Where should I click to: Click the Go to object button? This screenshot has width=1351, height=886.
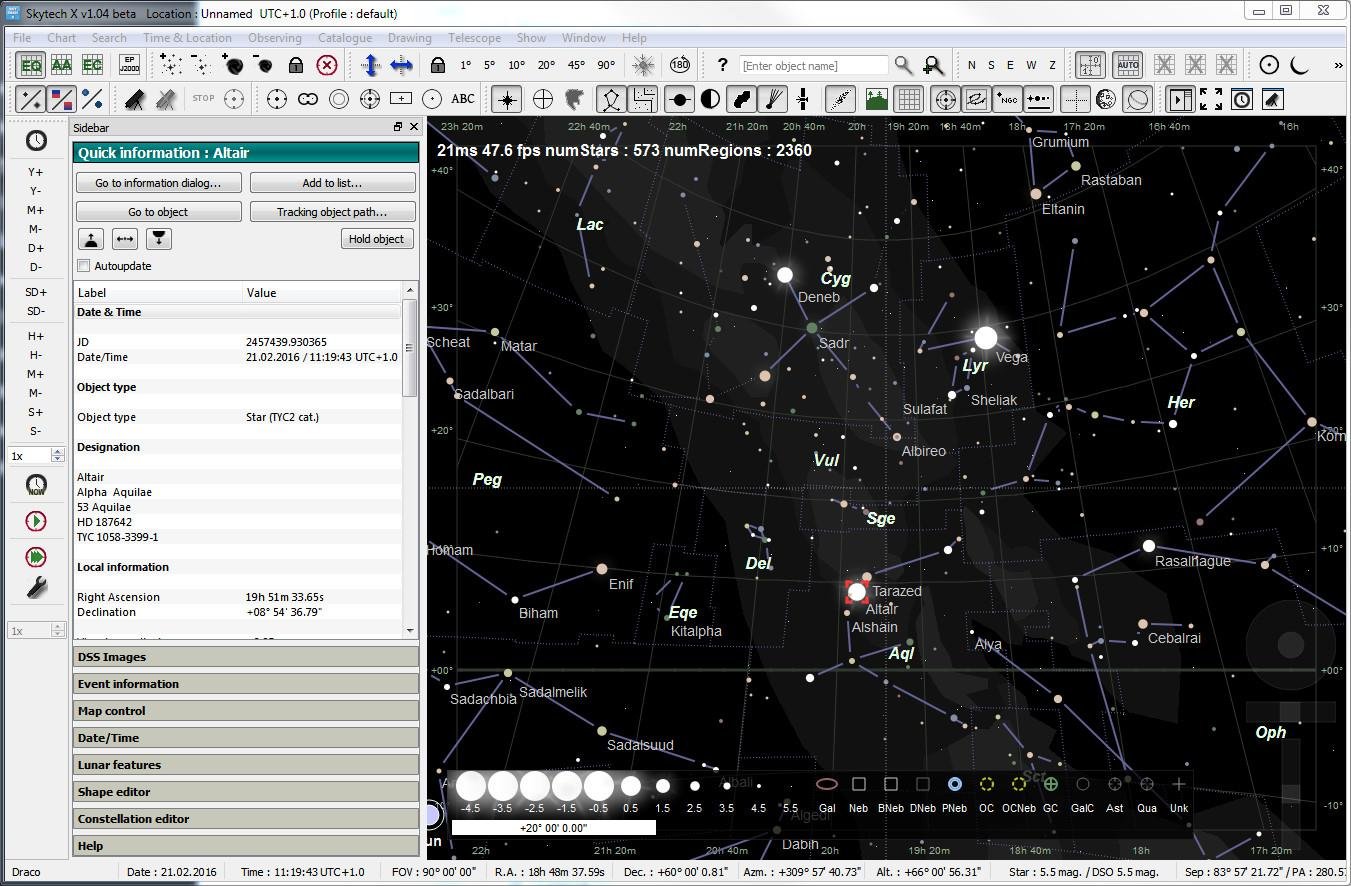click(158, 212)
